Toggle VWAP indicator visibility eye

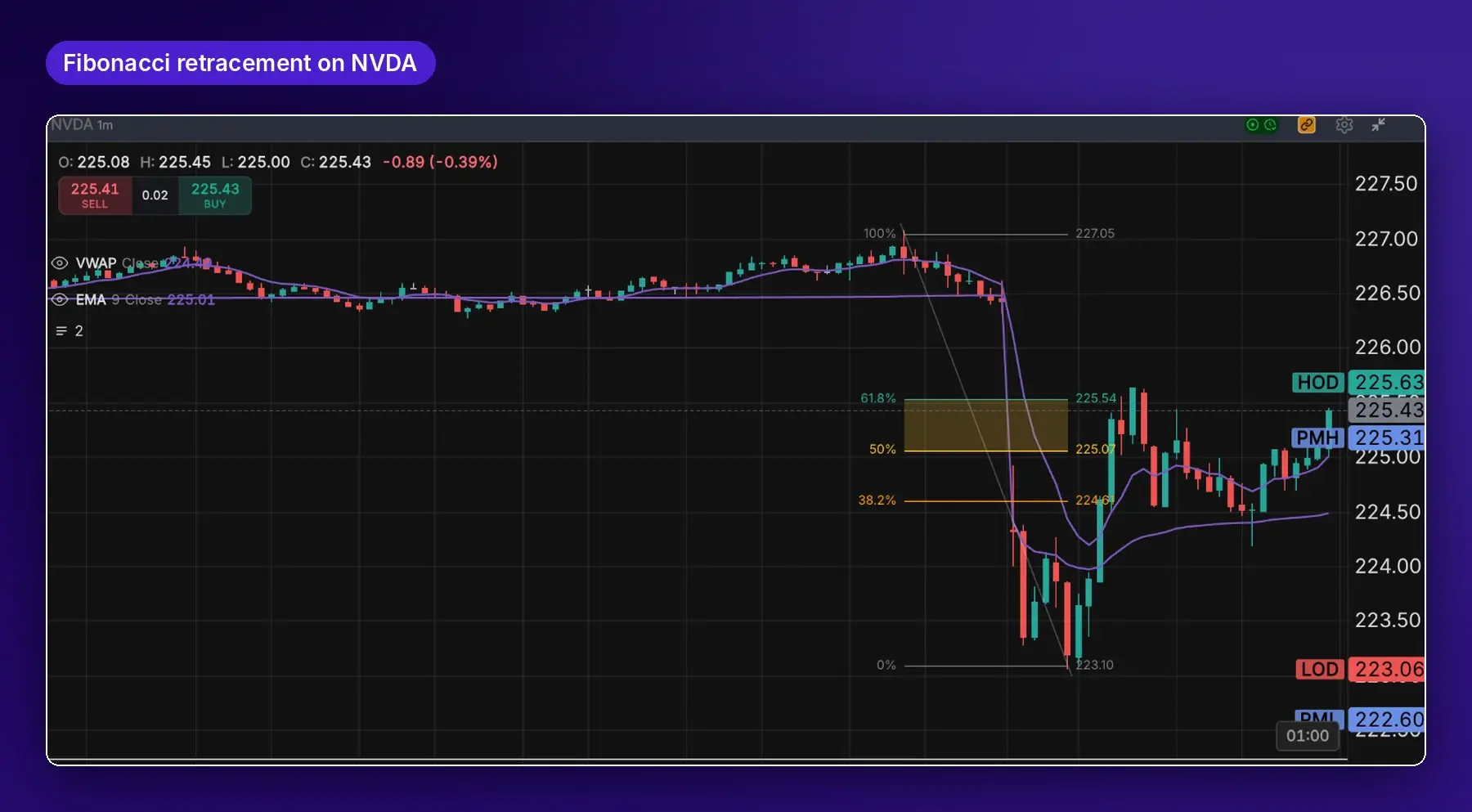[60, 263]
